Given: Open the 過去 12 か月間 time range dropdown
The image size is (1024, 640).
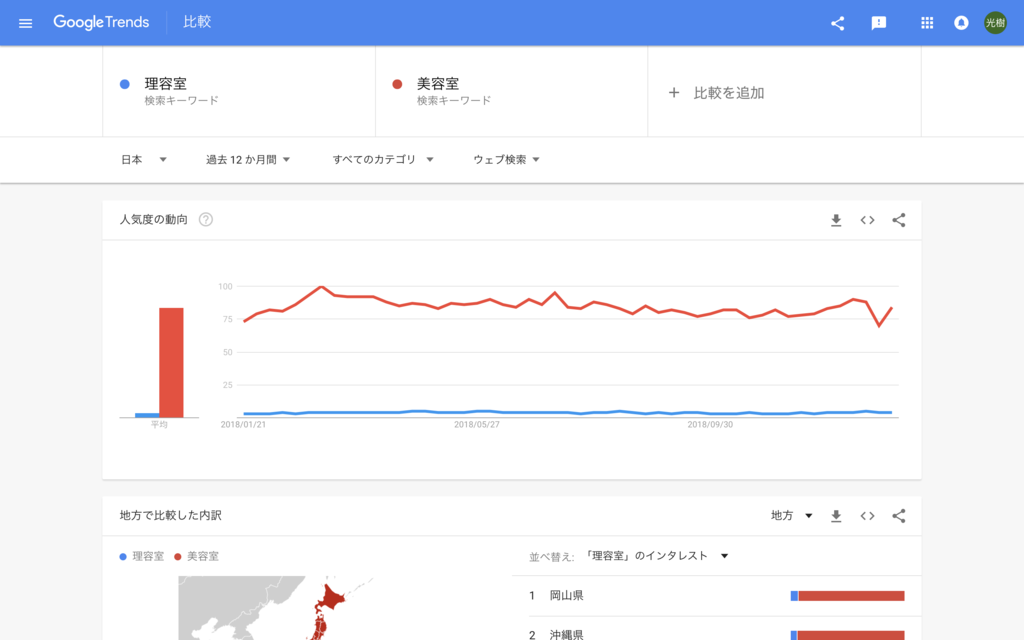Looking at the screenshot, I should click(x=248, y=159).
